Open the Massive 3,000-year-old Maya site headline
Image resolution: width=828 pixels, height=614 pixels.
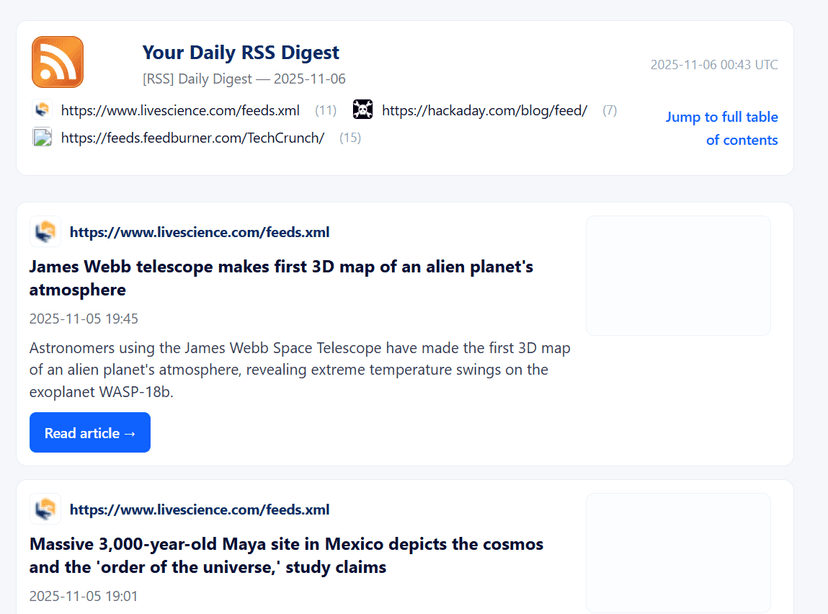(x=286, y=556)
